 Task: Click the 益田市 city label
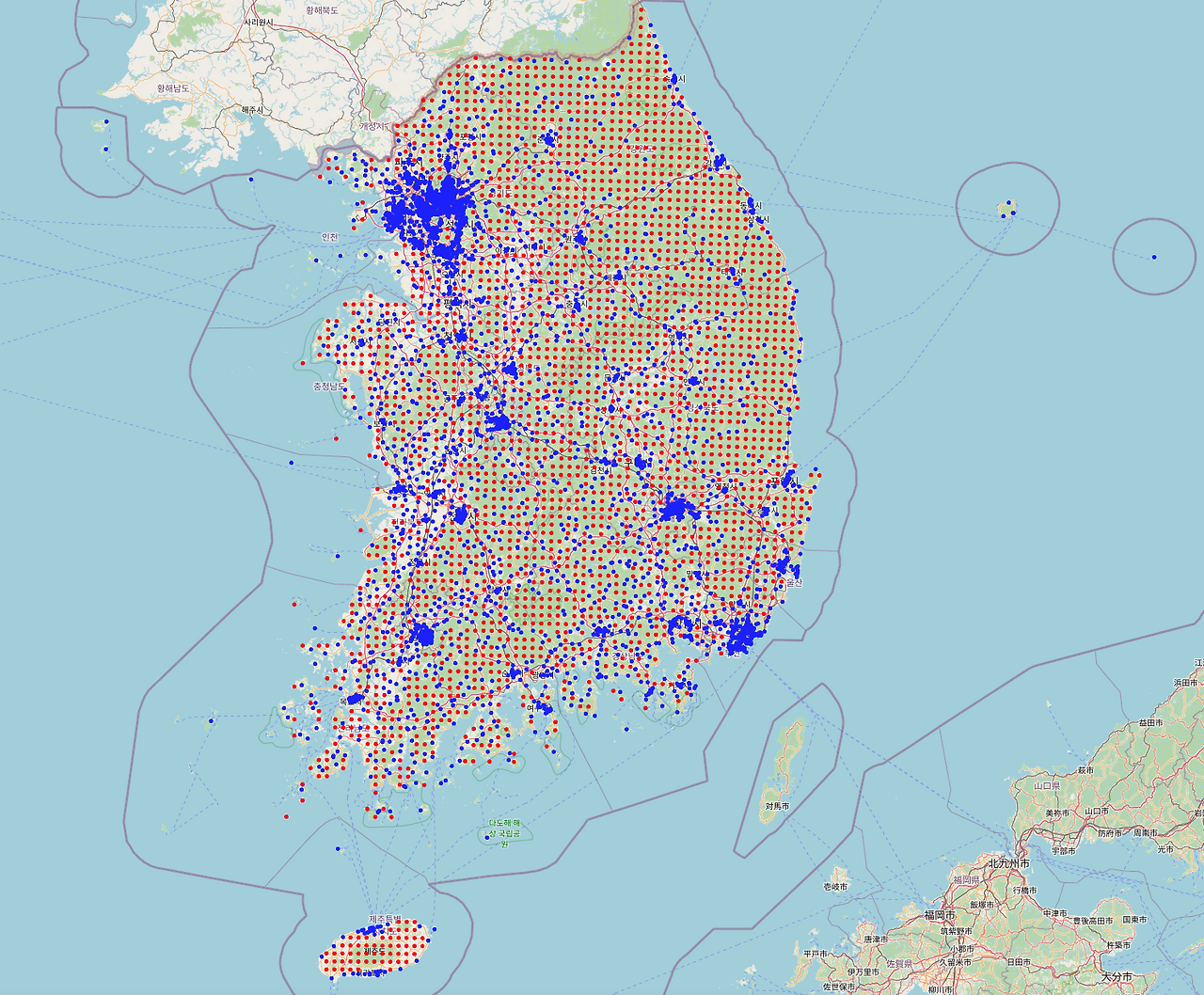tap(1150, 722)
